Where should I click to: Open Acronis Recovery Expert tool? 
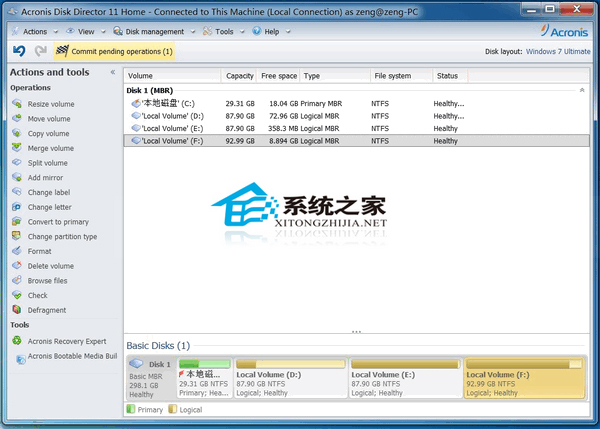[x=66, y=341]
